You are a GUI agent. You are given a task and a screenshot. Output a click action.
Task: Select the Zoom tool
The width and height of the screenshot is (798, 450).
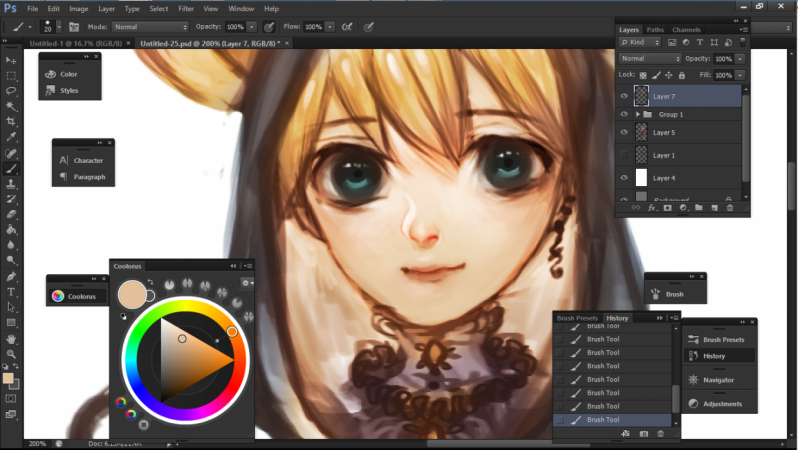[11, 354]
